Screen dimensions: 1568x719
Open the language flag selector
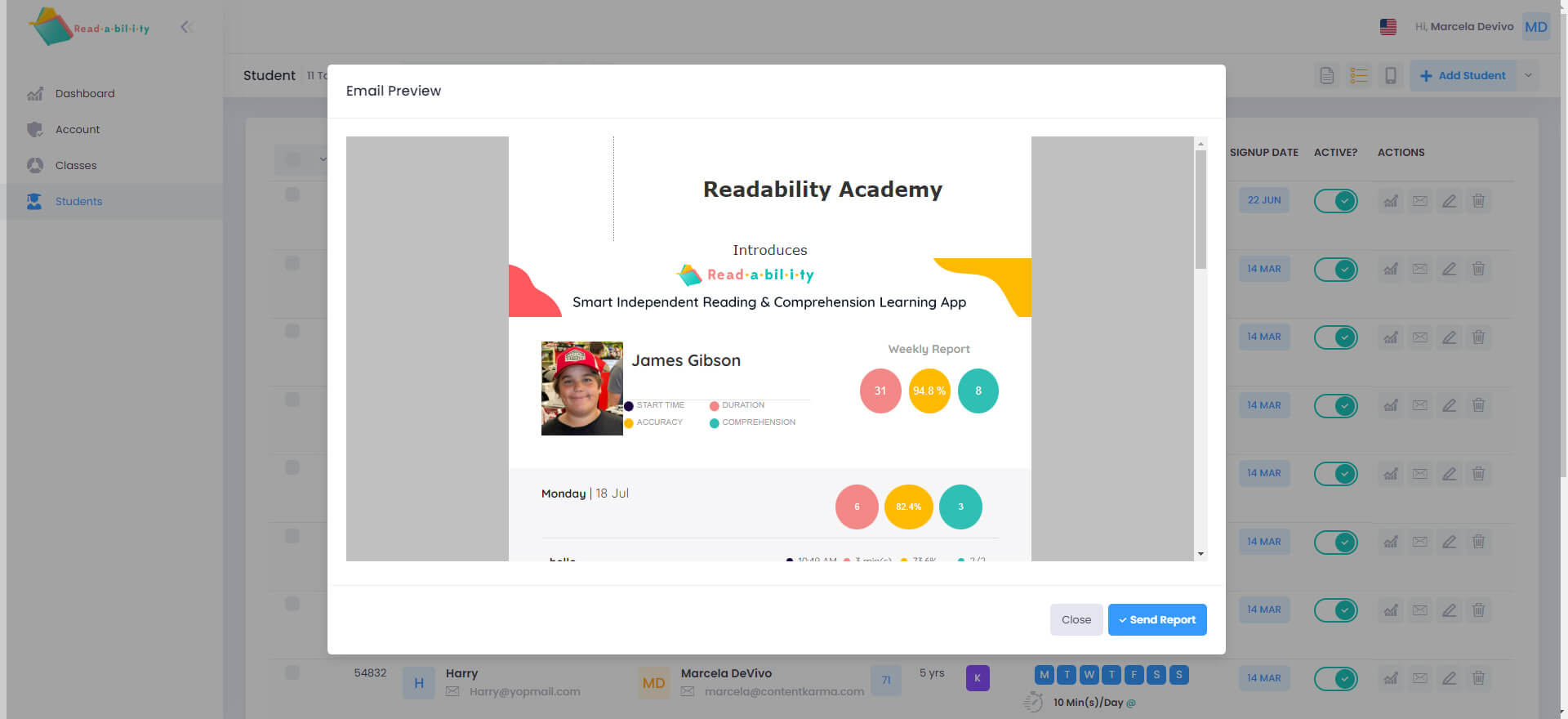[1388, 27]
